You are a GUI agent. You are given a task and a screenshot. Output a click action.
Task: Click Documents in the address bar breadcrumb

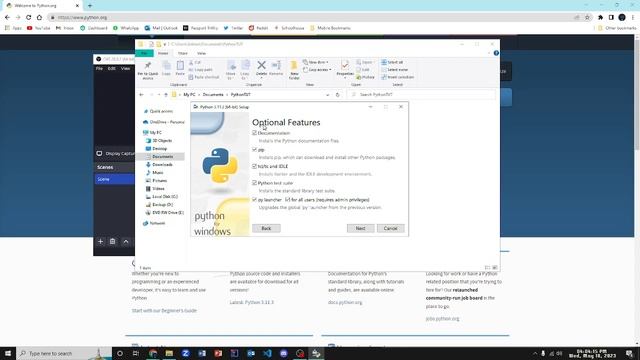point(213,95)
